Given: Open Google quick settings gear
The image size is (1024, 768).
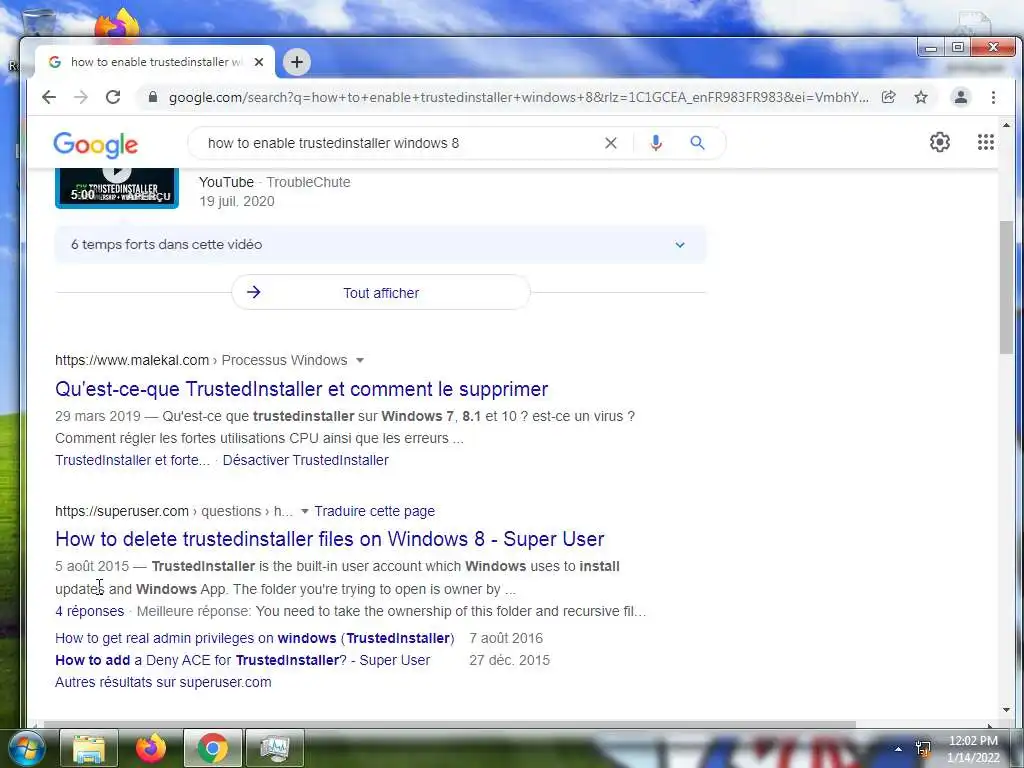Looking at the screenshot, I should pos(940,142).
